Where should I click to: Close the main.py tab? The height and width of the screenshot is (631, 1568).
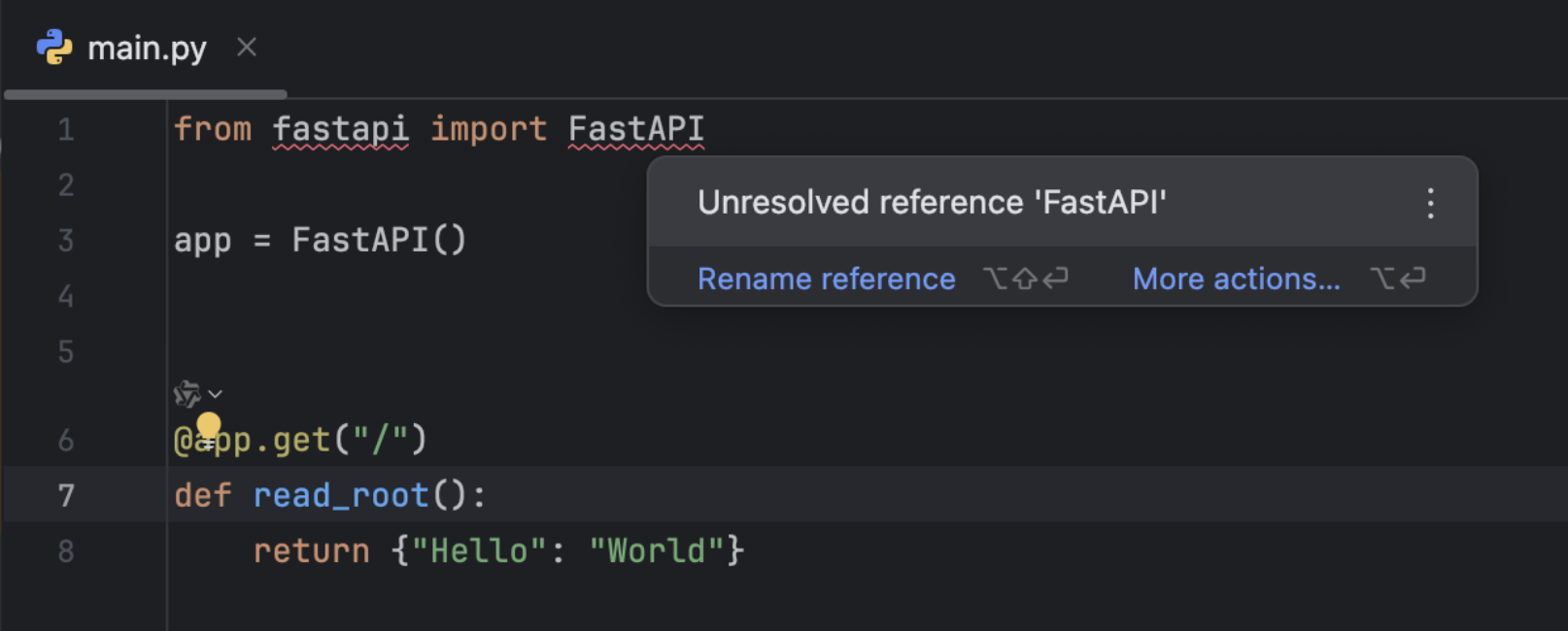coord(247,47)
